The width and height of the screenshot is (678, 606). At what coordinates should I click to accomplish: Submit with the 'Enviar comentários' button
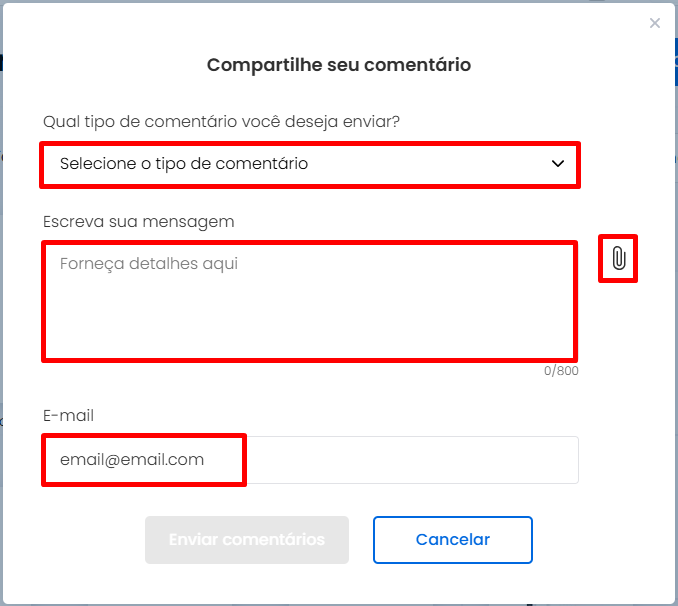(247, 539)
